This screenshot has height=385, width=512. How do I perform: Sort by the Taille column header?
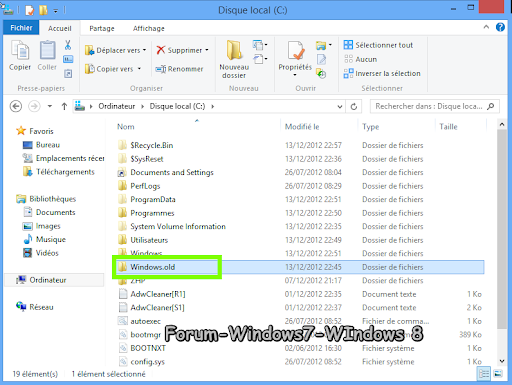tap(448, 127)
